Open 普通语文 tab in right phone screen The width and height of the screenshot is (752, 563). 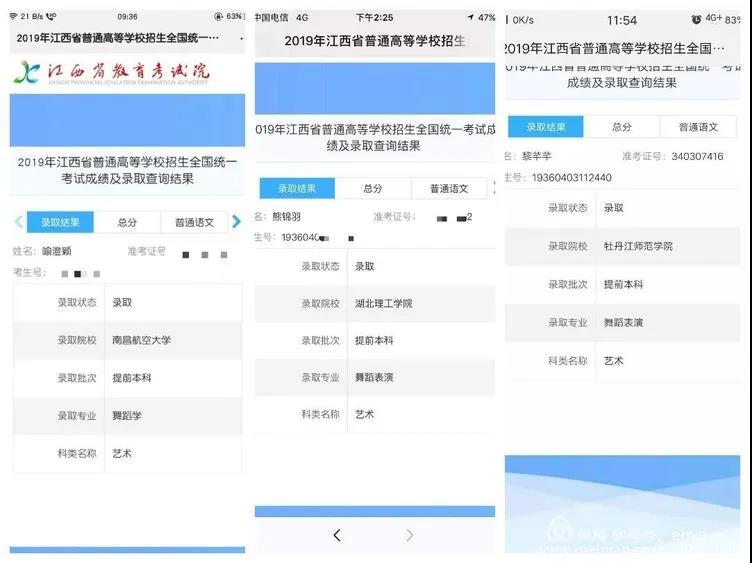coord(698,127)
